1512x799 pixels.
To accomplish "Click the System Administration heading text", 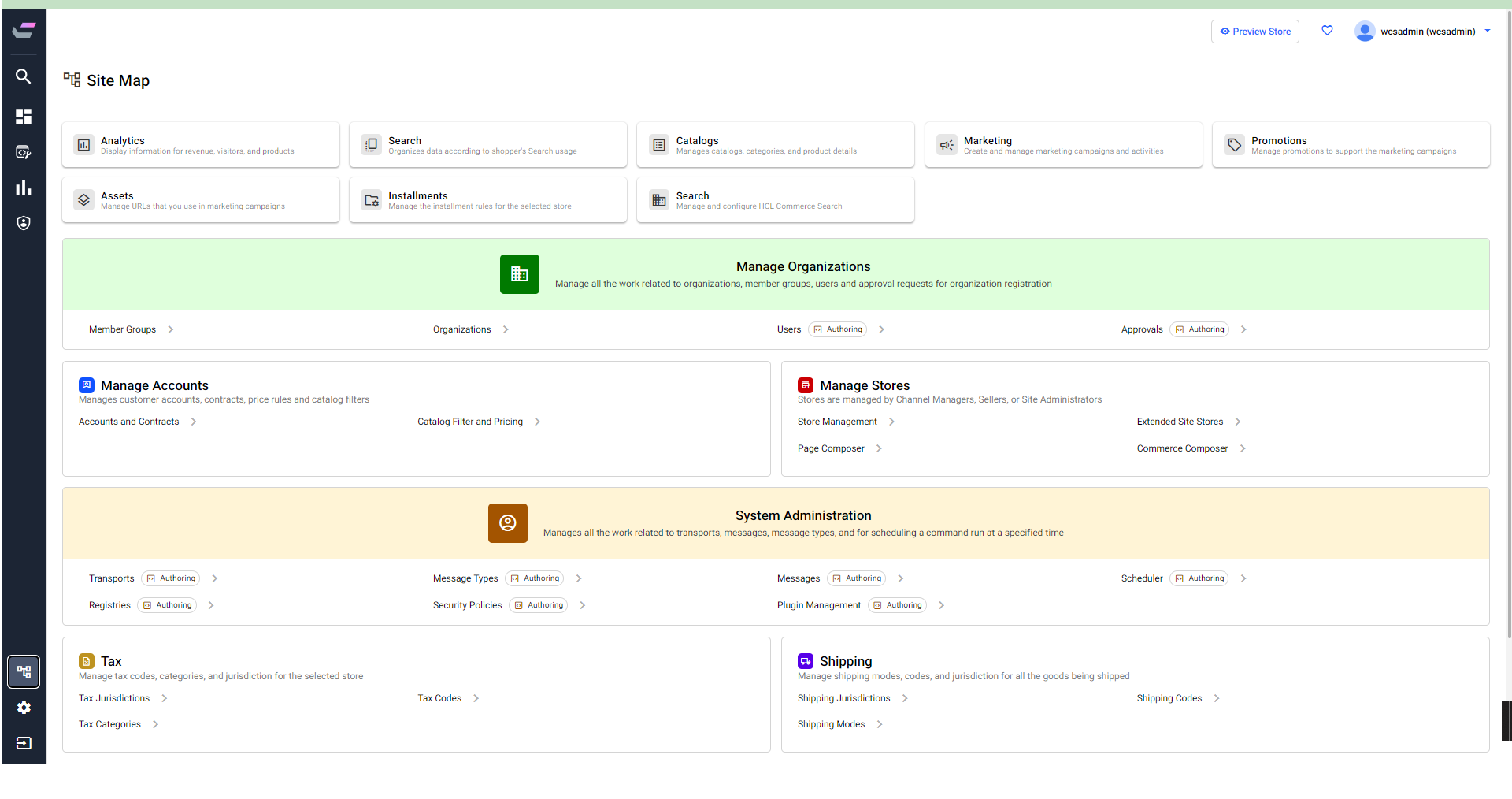I will 803,515.
